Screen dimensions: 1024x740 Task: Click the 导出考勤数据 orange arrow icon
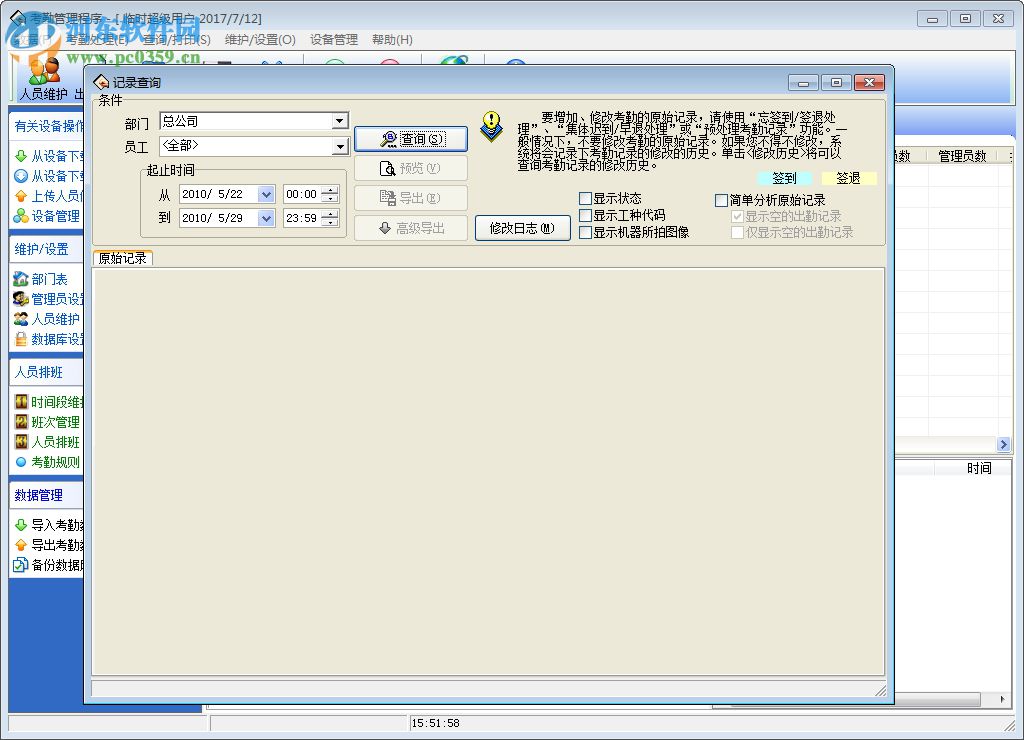(21, 545)
